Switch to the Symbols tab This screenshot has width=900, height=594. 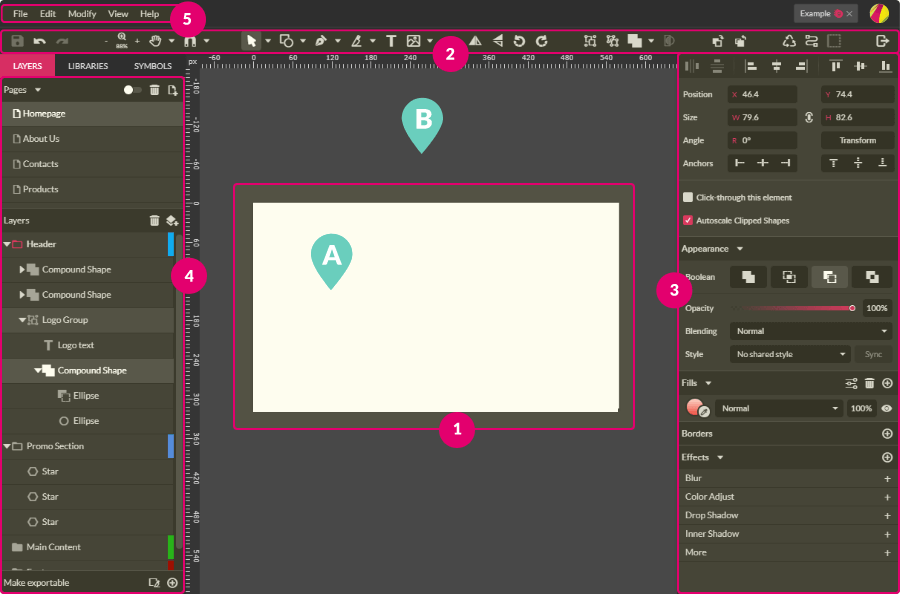pos(153,66)
